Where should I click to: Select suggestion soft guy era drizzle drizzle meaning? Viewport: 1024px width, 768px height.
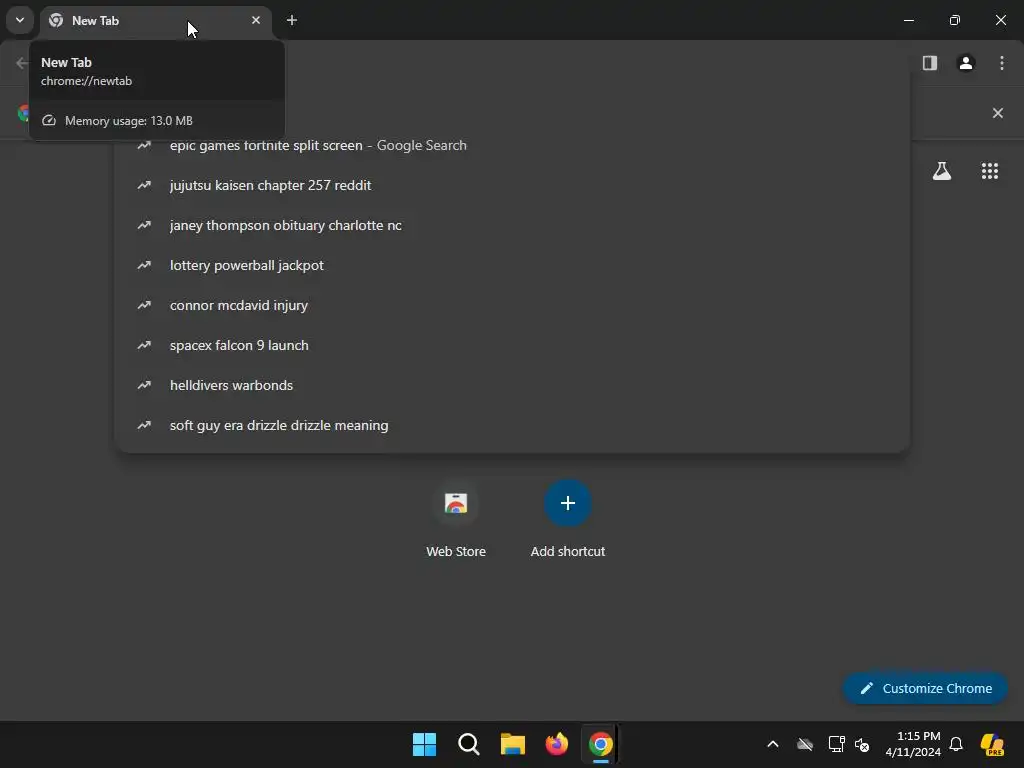(x=512, y=425)
